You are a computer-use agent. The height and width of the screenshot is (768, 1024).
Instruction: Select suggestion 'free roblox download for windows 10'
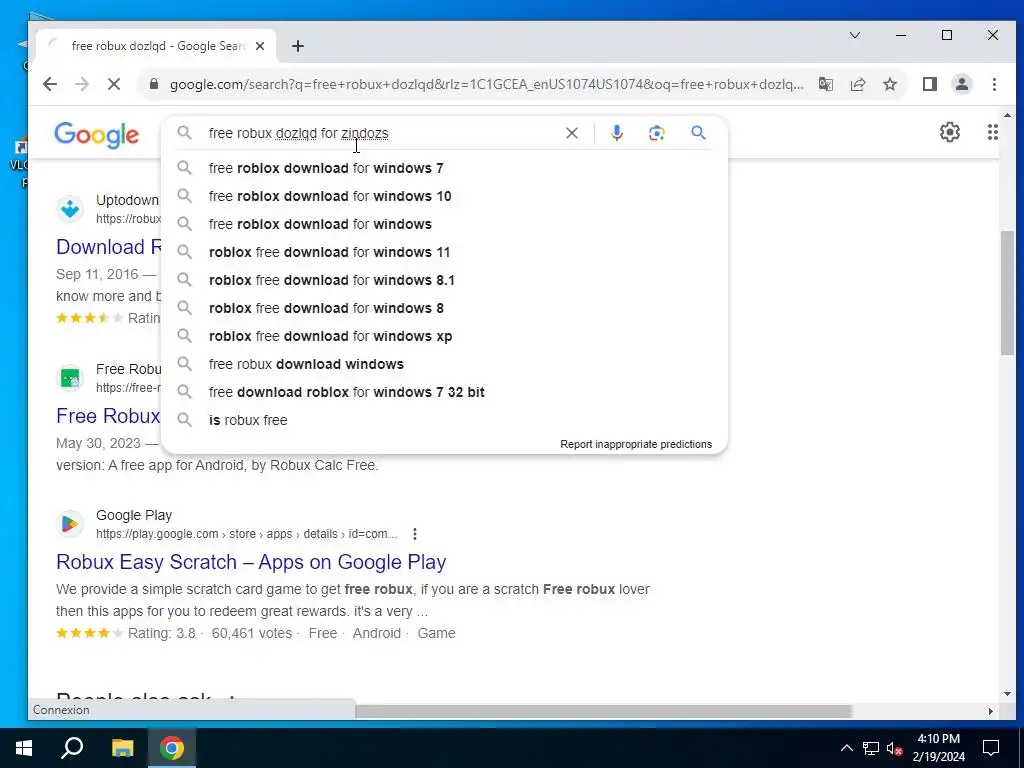point(444,196)
